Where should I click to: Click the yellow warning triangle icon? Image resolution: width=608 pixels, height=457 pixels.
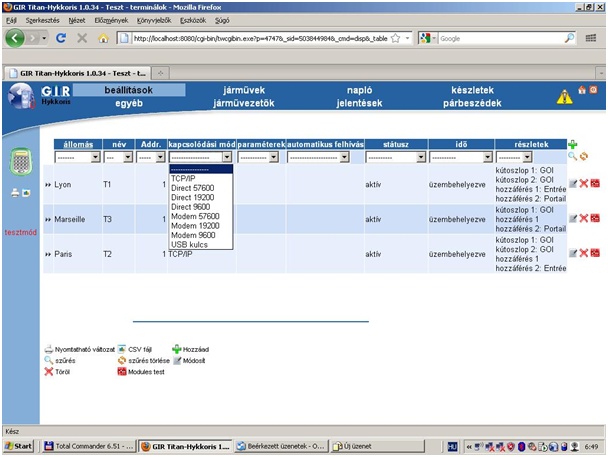point(564,97)
